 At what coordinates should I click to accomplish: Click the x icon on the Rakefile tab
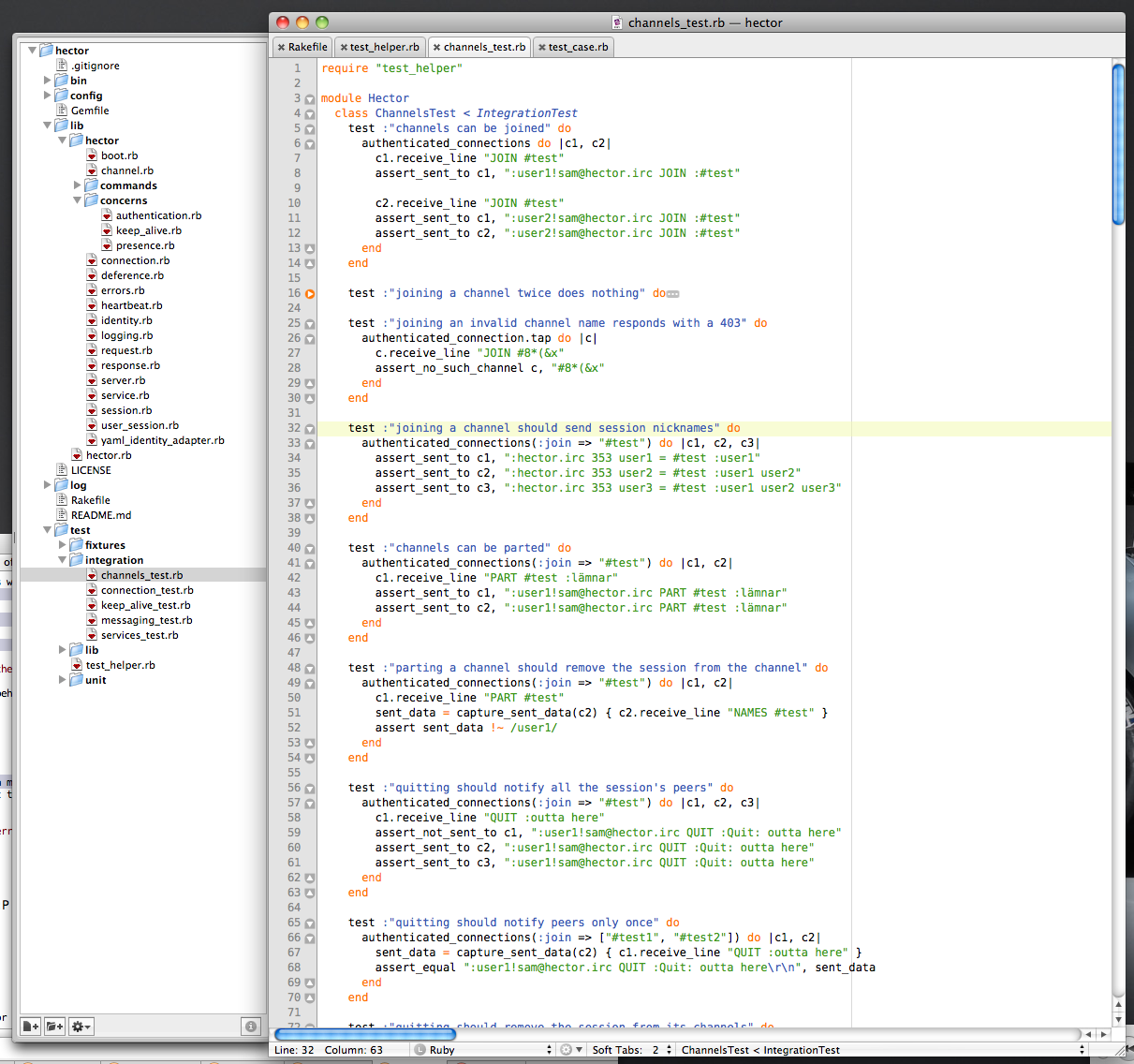(281, 47)
